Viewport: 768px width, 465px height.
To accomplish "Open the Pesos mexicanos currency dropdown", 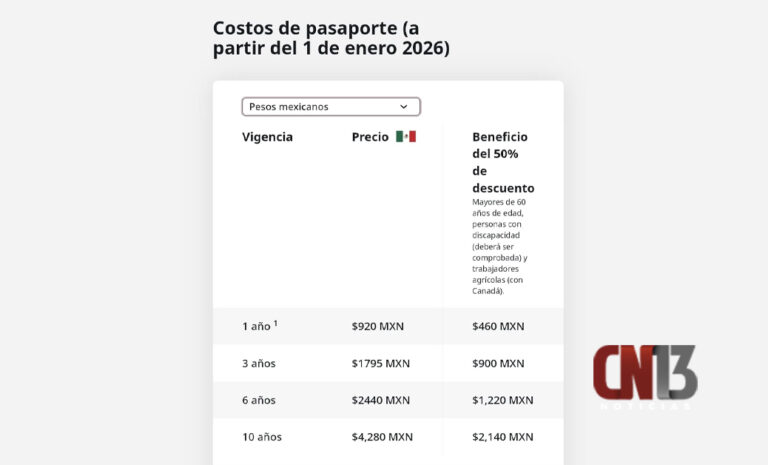I will coord(331,106).
